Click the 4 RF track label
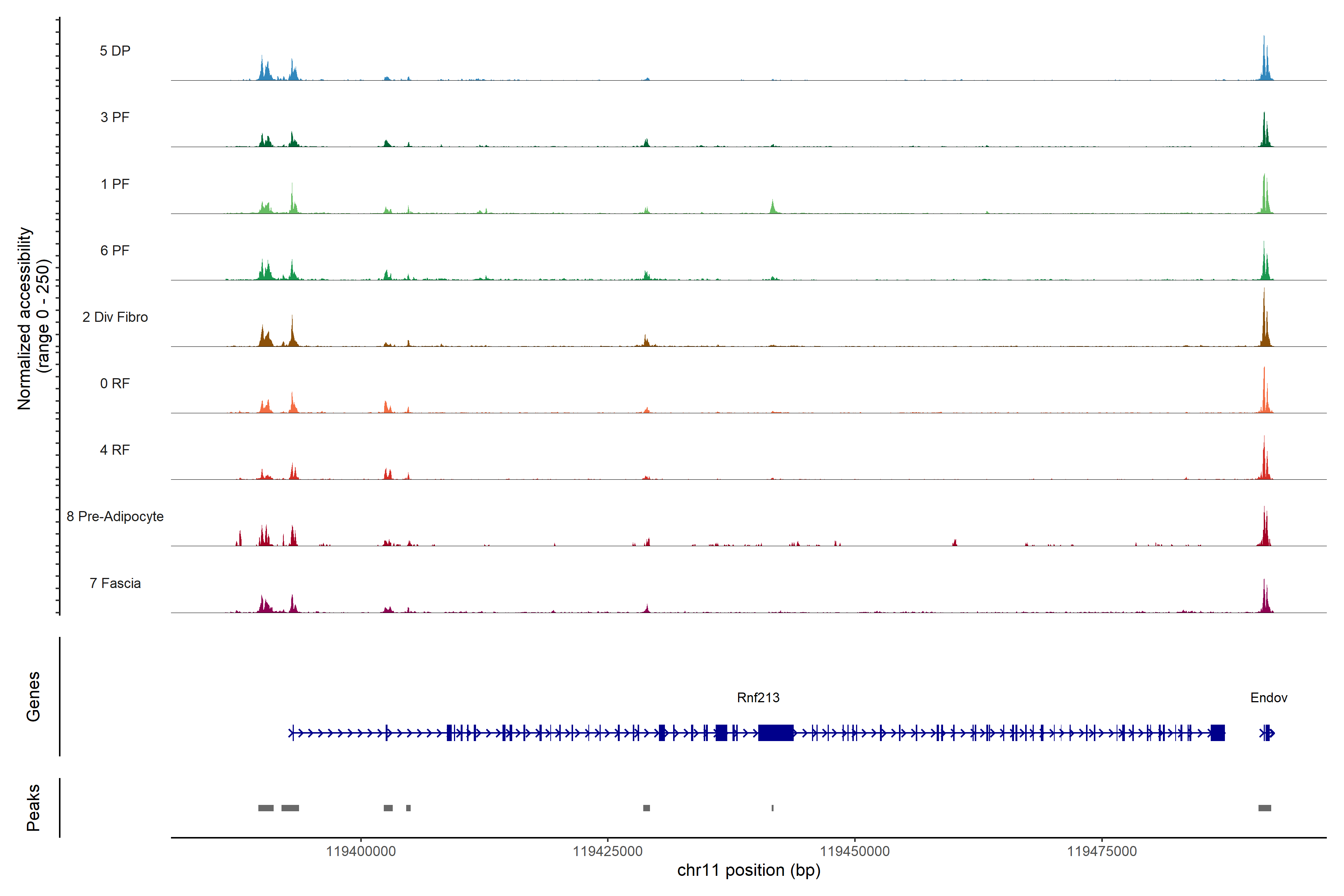 click(115, 450)
